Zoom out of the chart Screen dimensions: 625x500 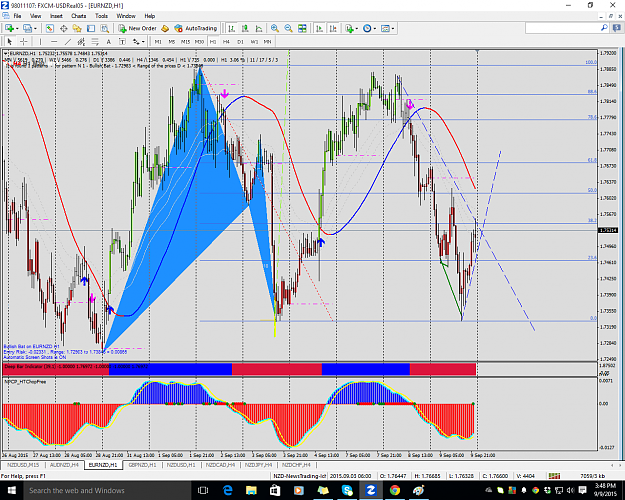288,28
